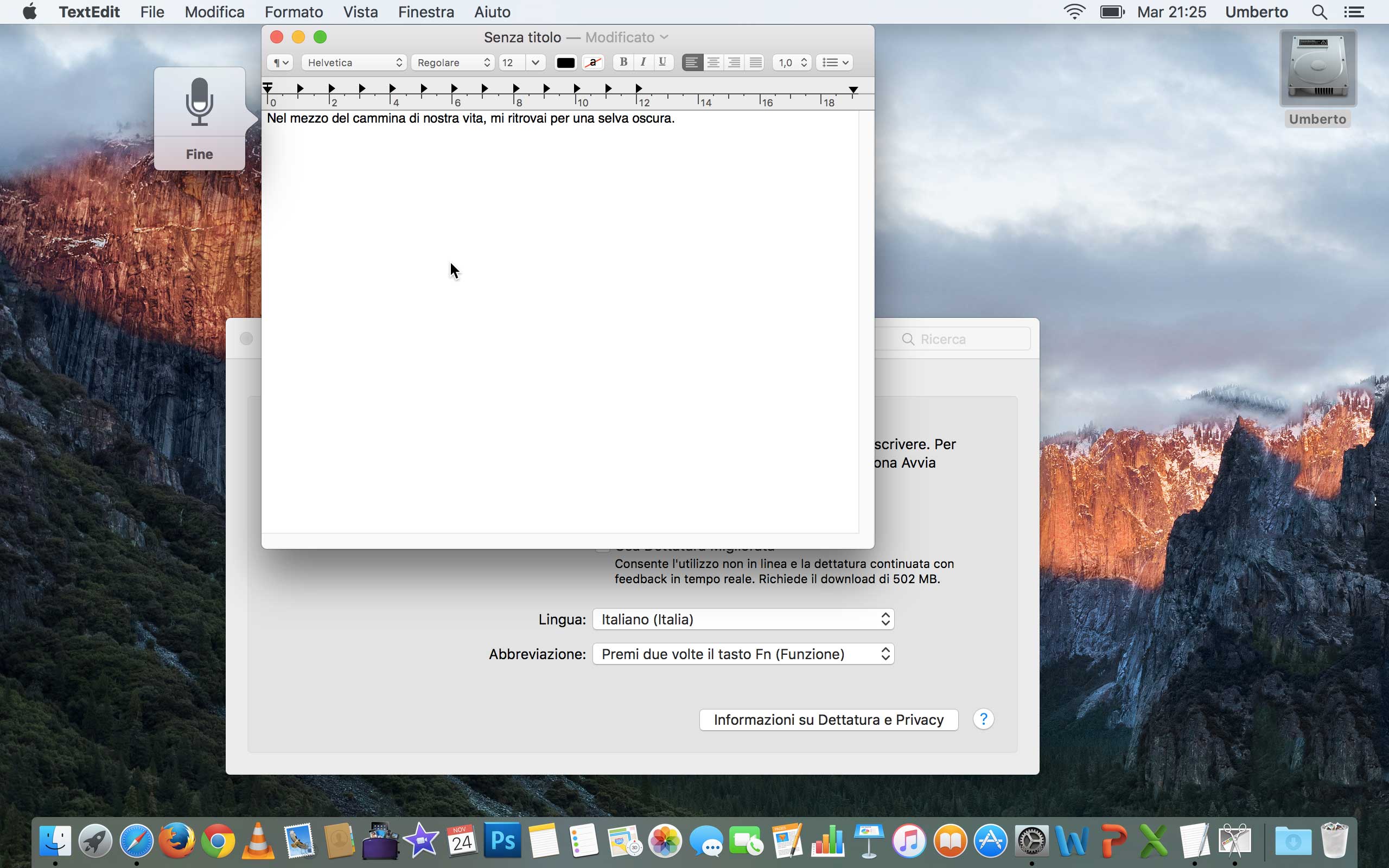Open the paragraph styles menu
This screenshot has height=868, width=1389.
tap(280, 62)
